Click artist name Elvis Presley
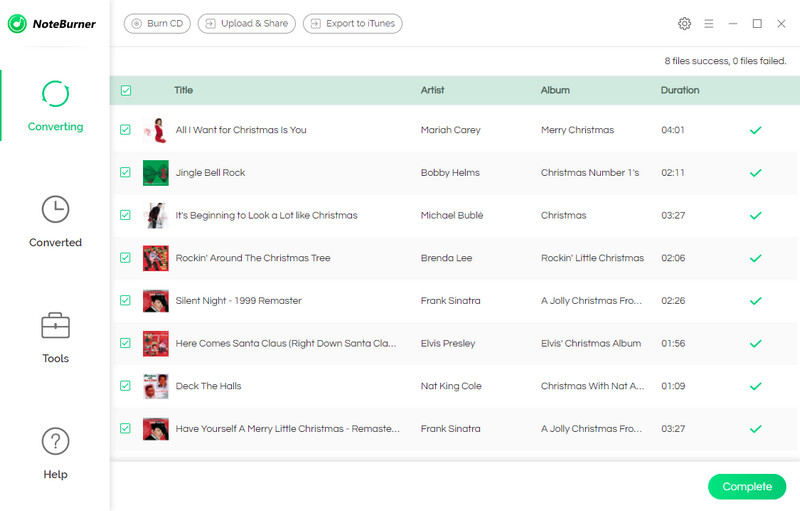Viewport: 800px width, 511px height. tap(448, 343)
